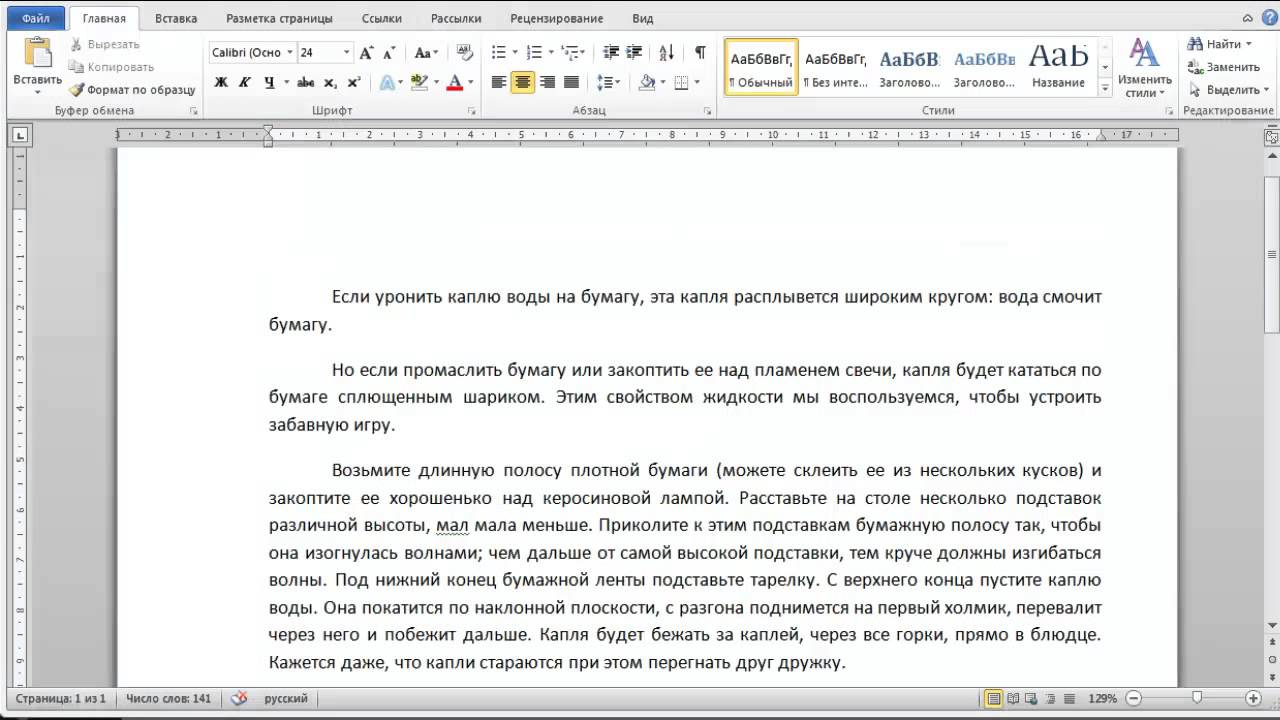
Task: Open the font color dropdown arrow
Action: tap(471, 82)
